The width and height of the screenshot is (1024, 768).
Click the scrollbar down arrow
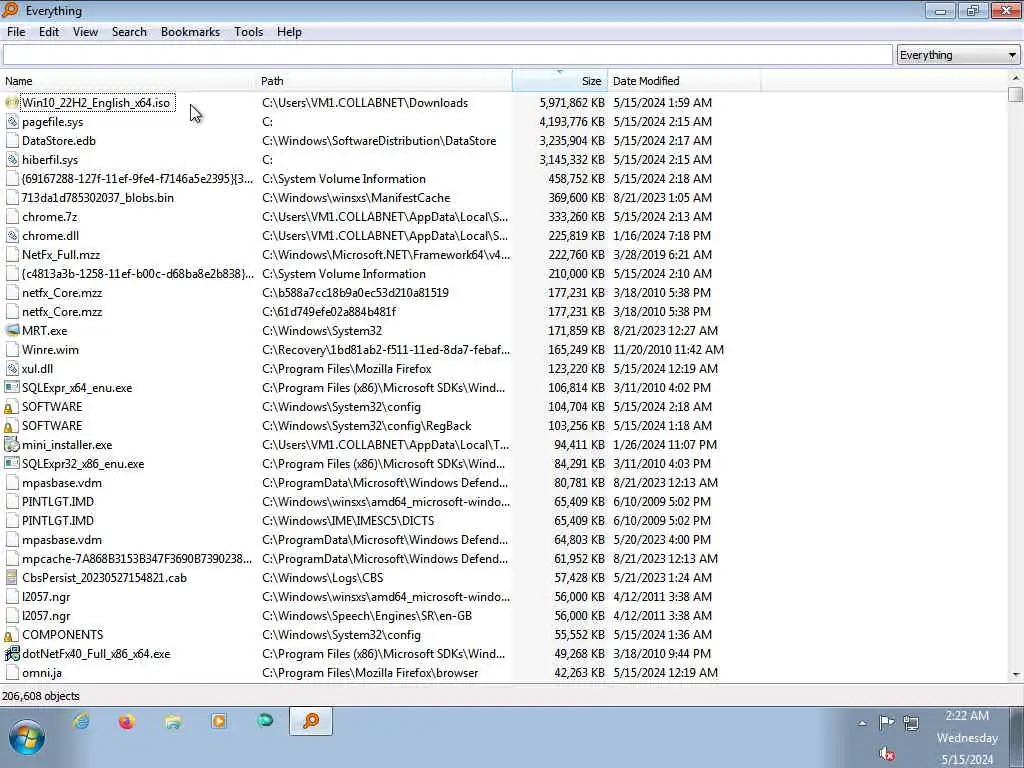[1015, 675]
